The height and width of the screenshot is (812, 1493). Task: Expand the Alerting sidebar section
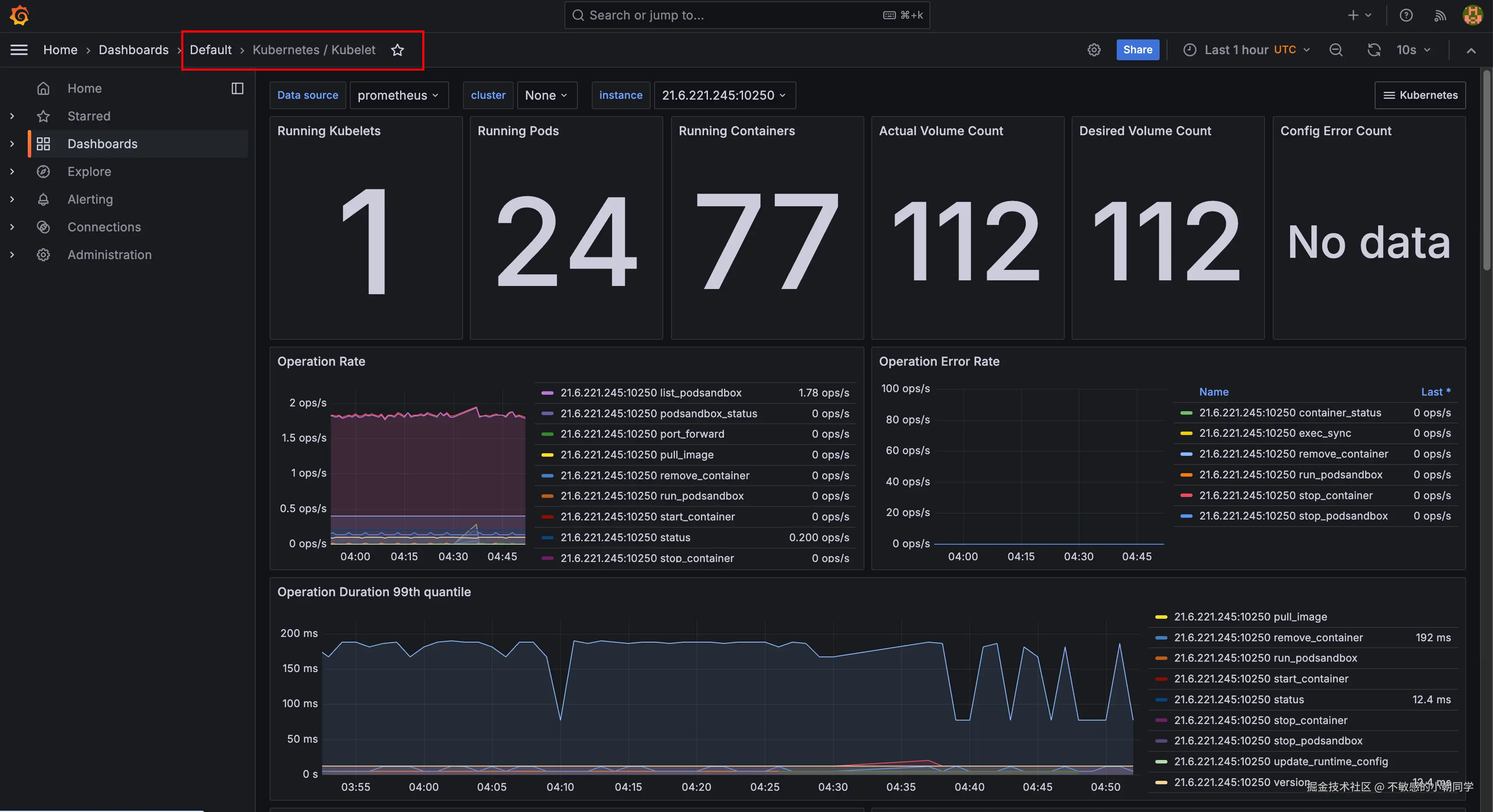(x=12, y=199)
